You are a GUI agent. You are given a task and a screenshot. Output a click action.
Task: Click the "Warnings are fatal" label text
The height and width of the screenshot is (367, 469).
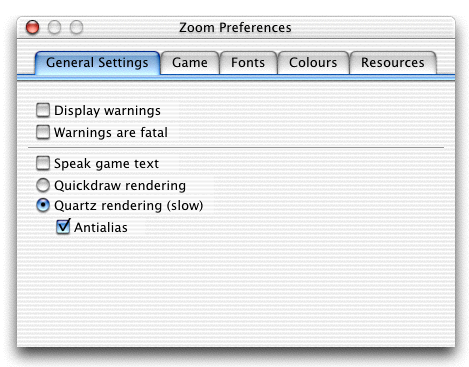coord(111,132)
